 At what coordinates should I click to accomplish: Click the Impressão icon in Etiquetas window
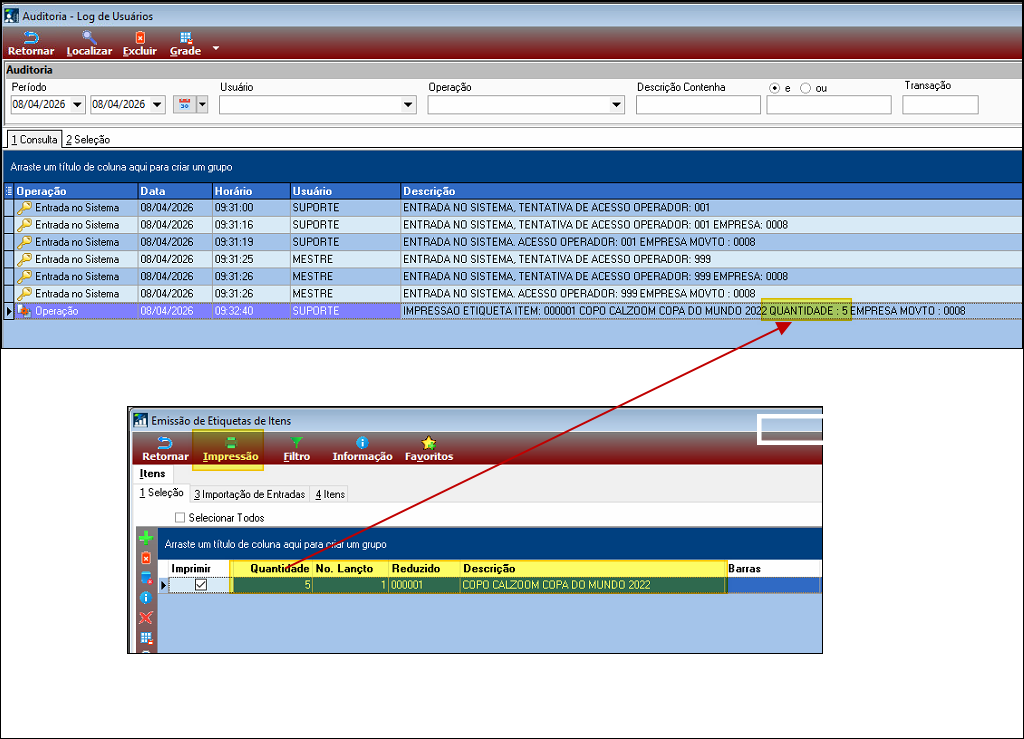230,443
